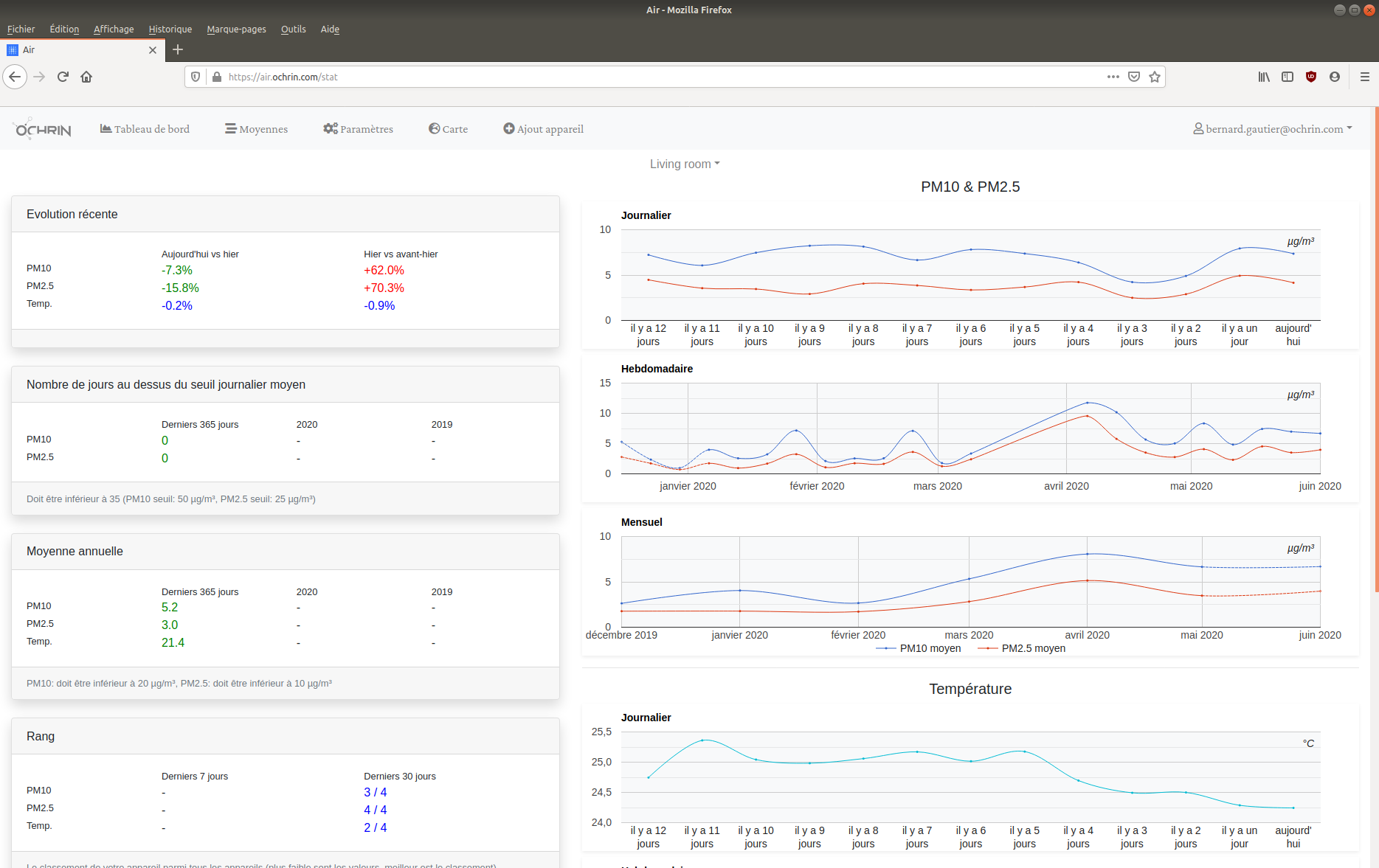The height and width of the screenshot is (868, 1379).
Task: Select the Air browser tab
Action: (81, 50)
